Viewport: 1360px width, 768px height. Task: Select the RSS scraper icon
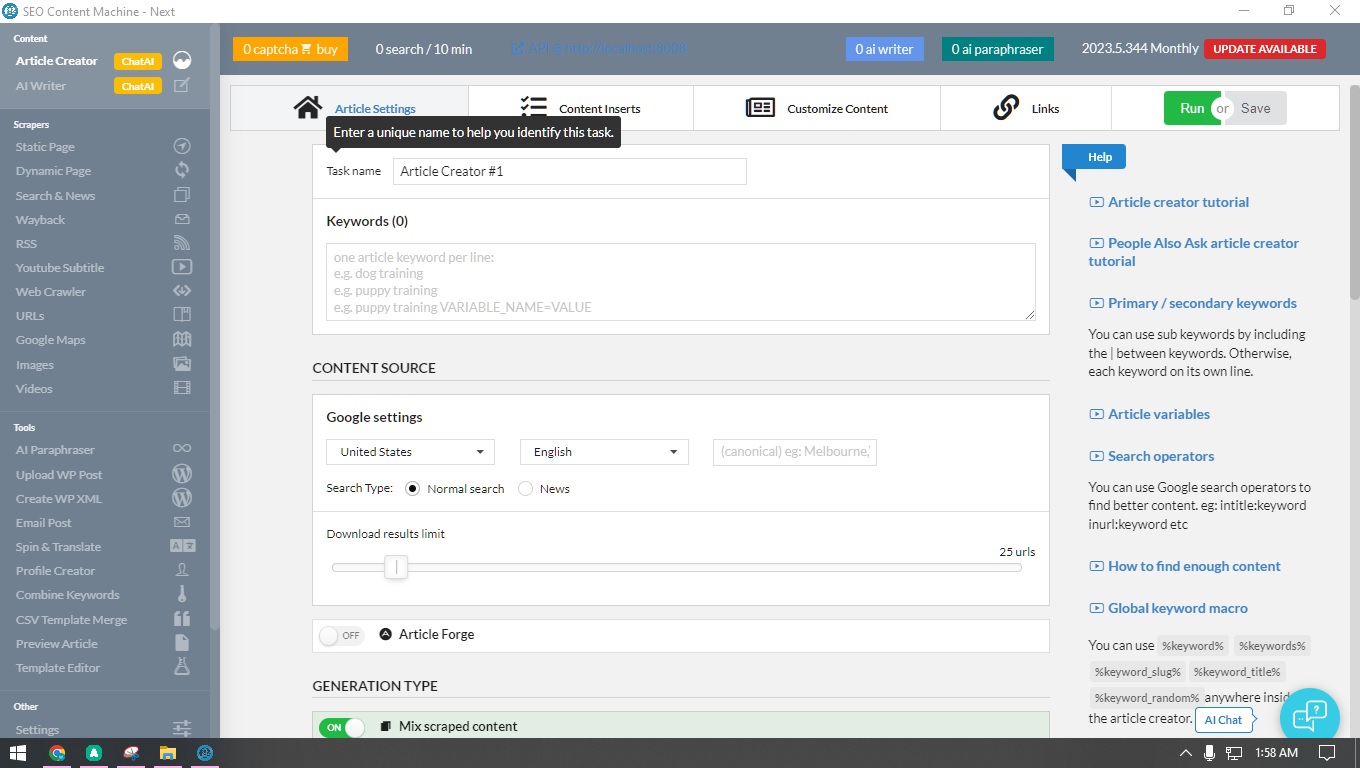(x=182, y=243)
